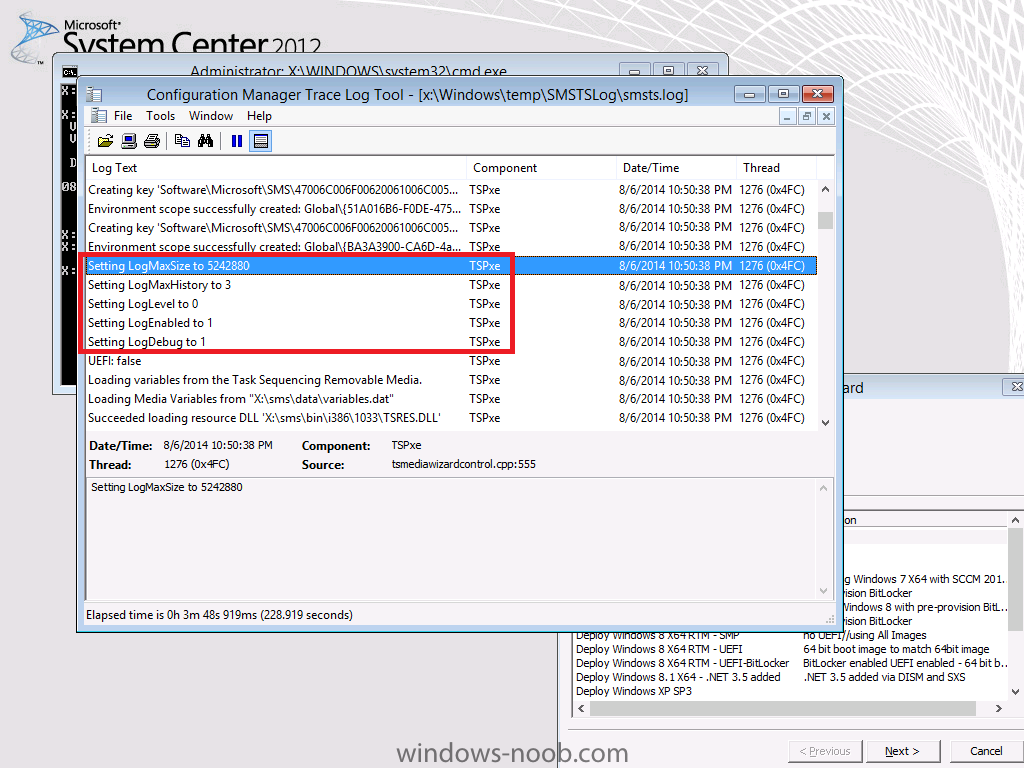Screen dimensions: 1024x768
Task: Select 'Deploy Windows XP SP3' task sequence
Action: 633,691
